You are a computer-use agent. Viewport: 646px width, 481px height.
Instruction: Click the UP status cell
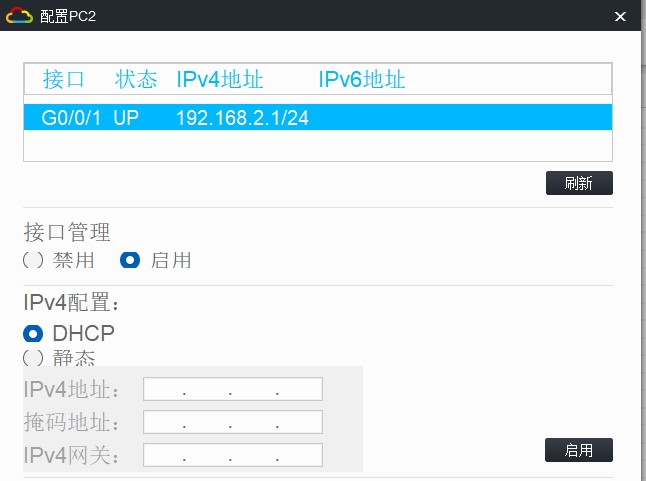[x=126, y=118]
